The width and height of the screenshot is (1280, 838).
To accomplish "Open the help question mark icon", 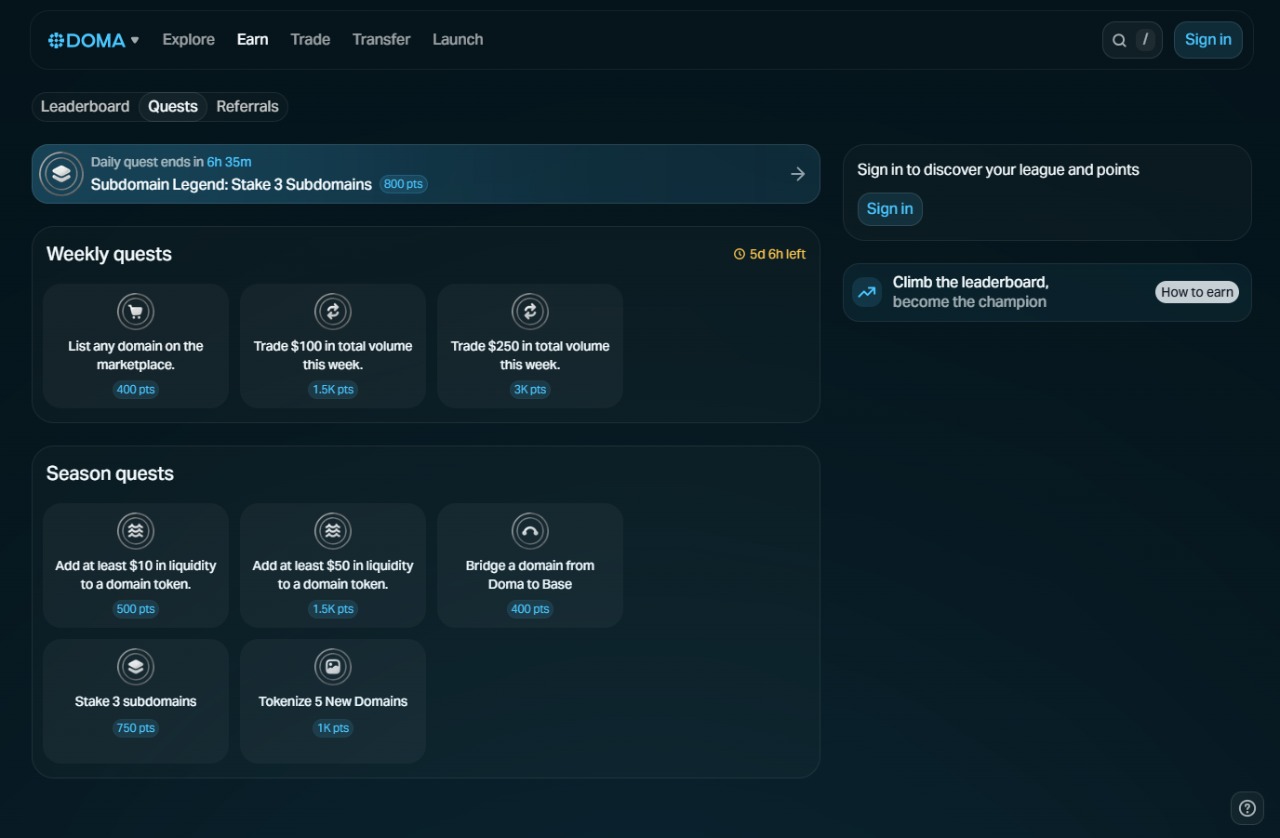I will 1247,808.
